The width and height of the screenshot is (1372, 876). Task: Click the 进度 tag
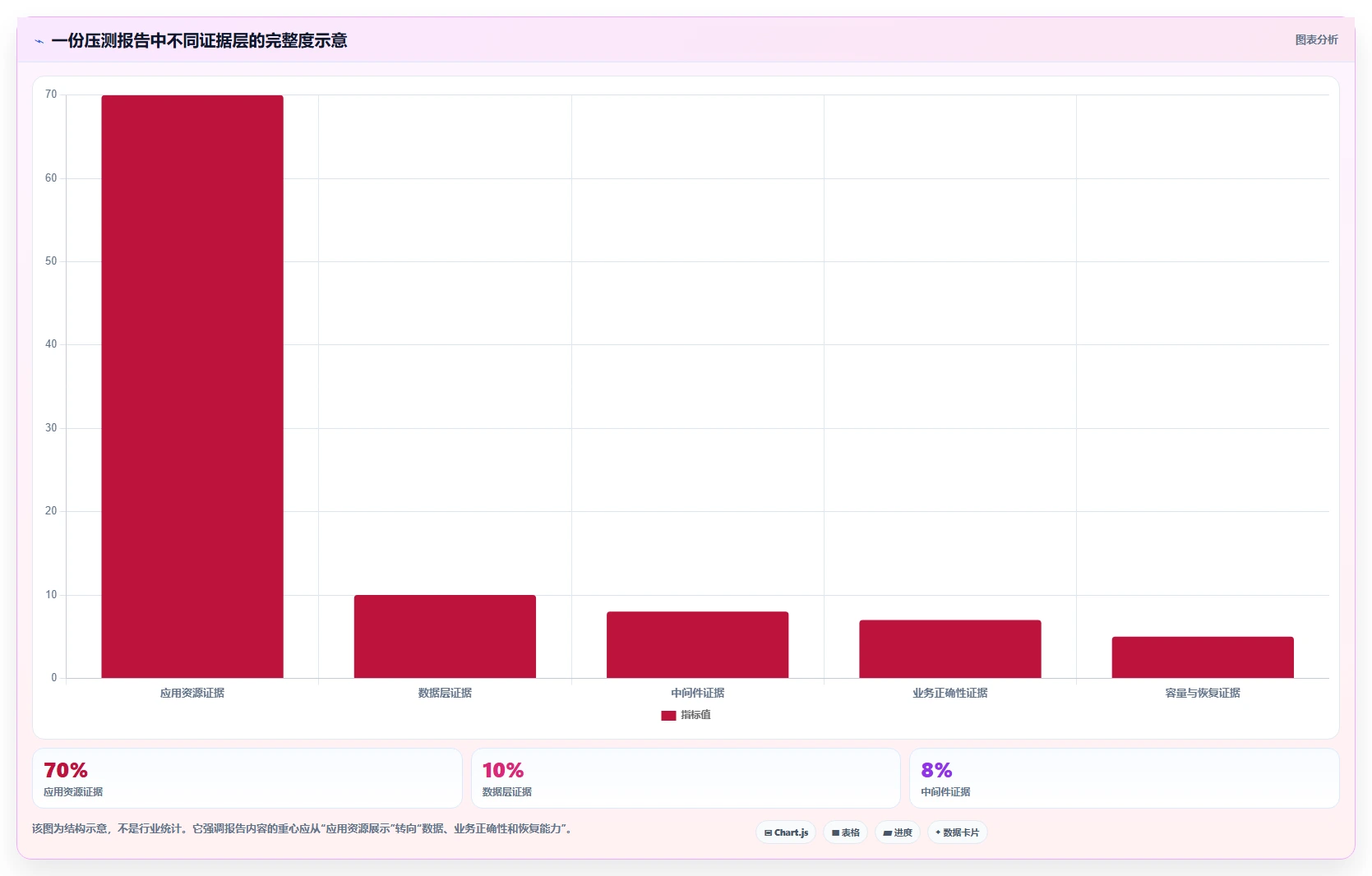point(898,832)
